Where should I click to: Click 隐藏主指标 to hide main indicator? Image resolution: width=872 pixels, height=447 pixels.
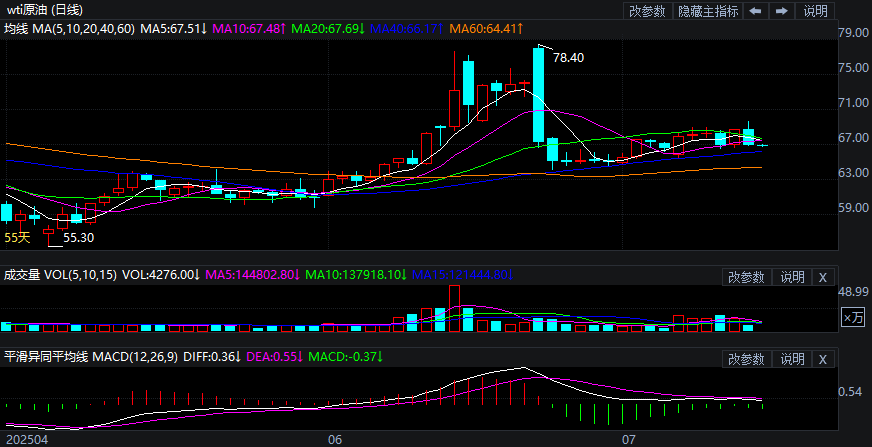tap(707, 11)
